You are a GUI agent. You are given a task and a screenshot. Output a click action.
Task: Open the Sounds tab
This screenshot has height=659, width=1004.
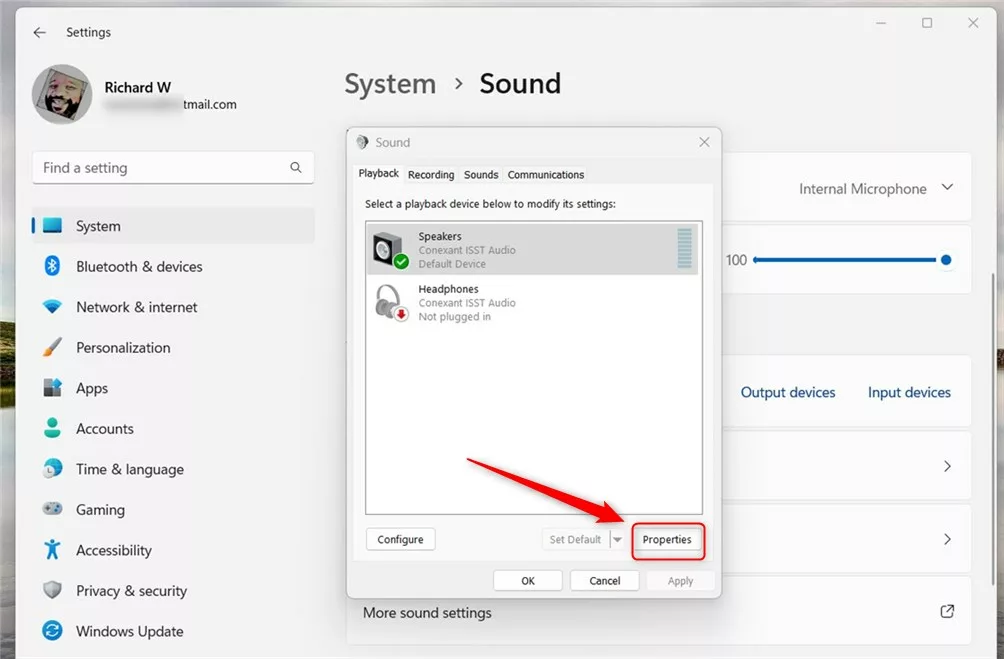[x=481, y=175]
